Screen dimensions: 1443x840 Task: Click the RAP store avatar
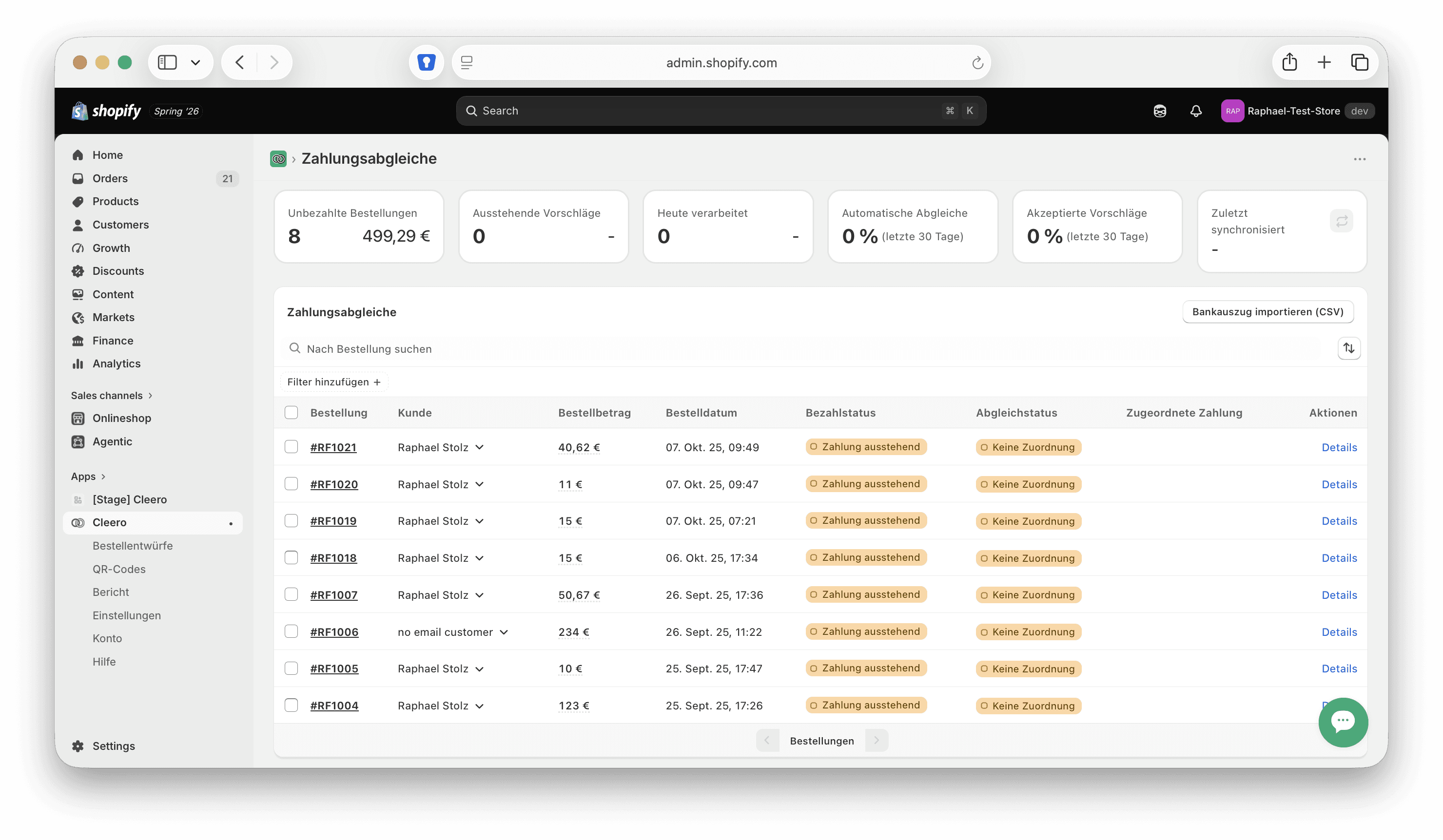(x=1232, y=111)
